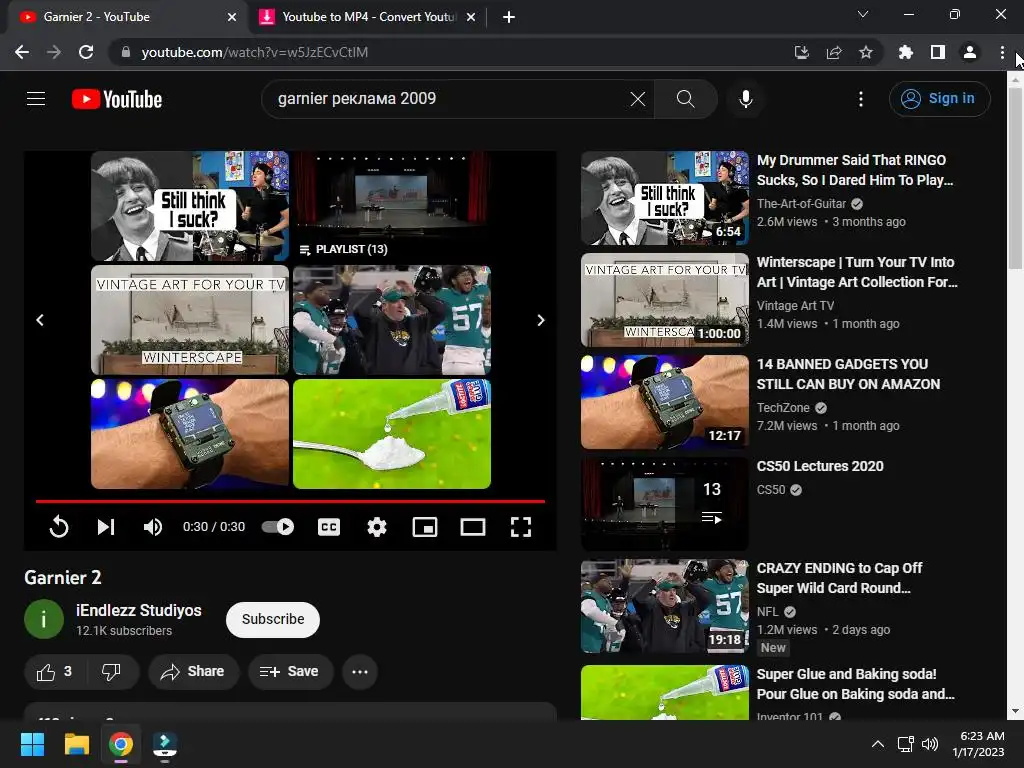
Task: Skip to next video
Action: coord(106,526)
